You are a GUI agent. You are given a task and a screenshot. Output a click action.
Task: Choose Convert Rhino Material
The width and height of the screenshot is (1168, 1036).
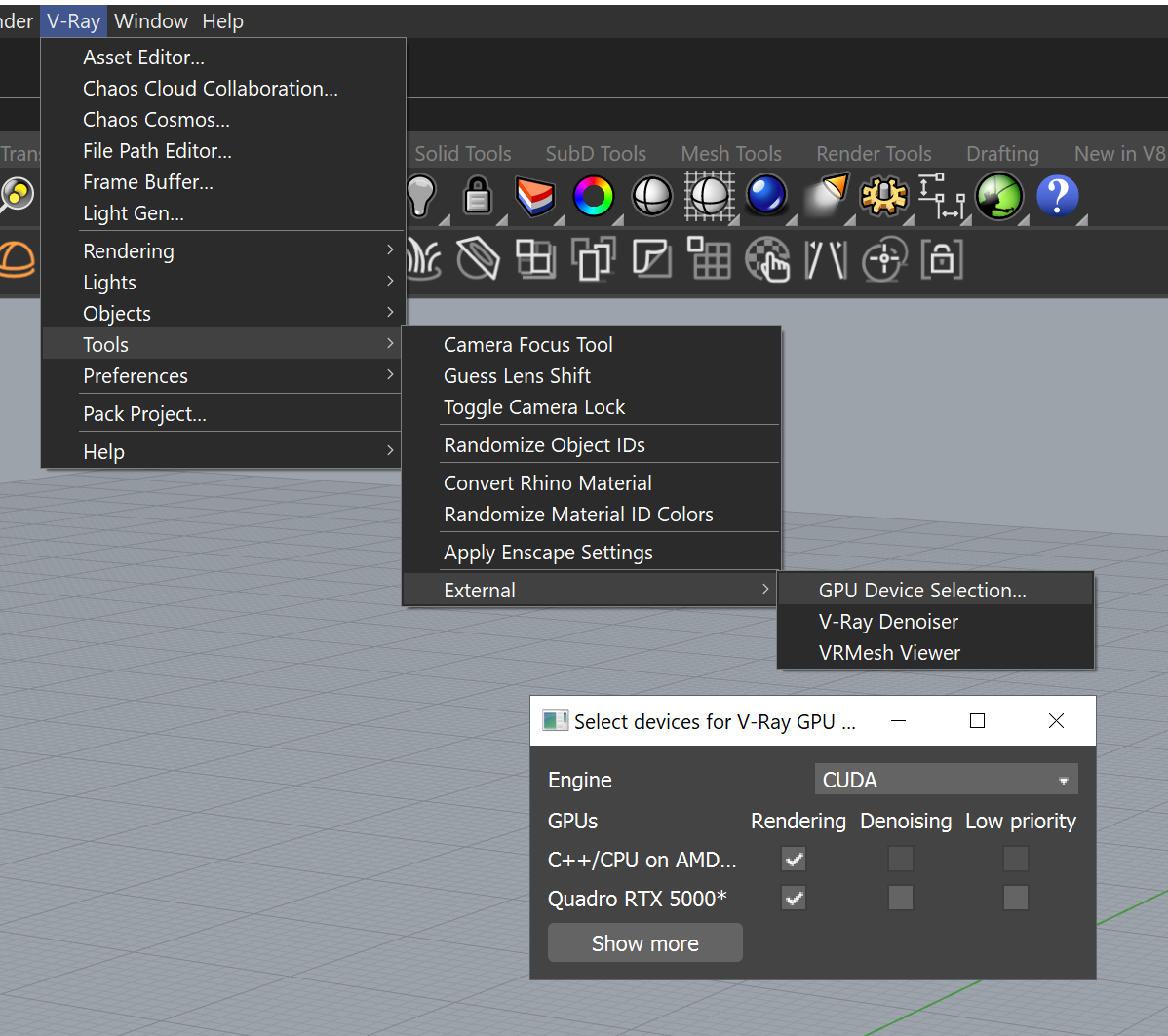[591, 483]
